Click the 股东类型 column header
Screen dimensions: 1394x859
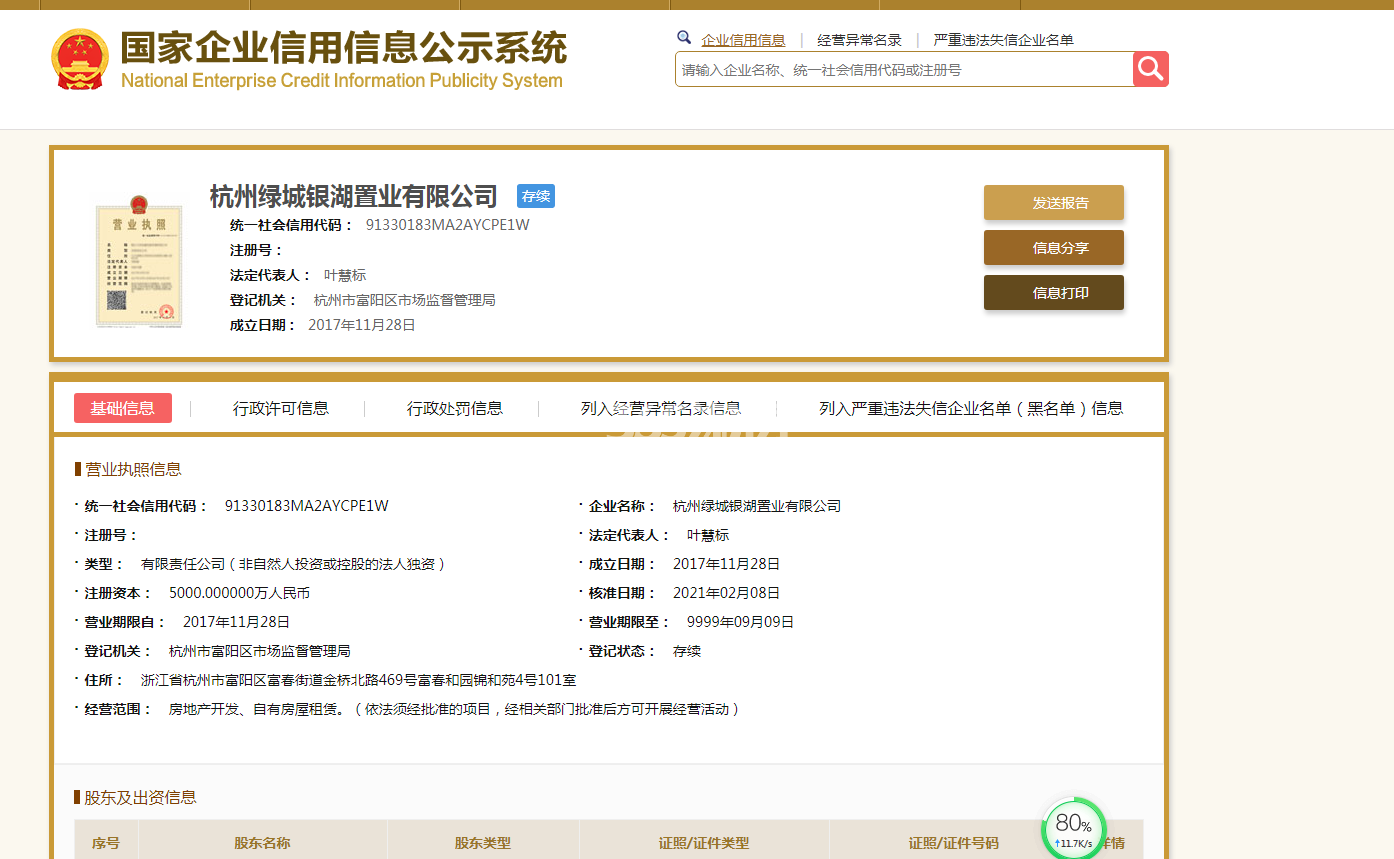[x=483, y=843]
